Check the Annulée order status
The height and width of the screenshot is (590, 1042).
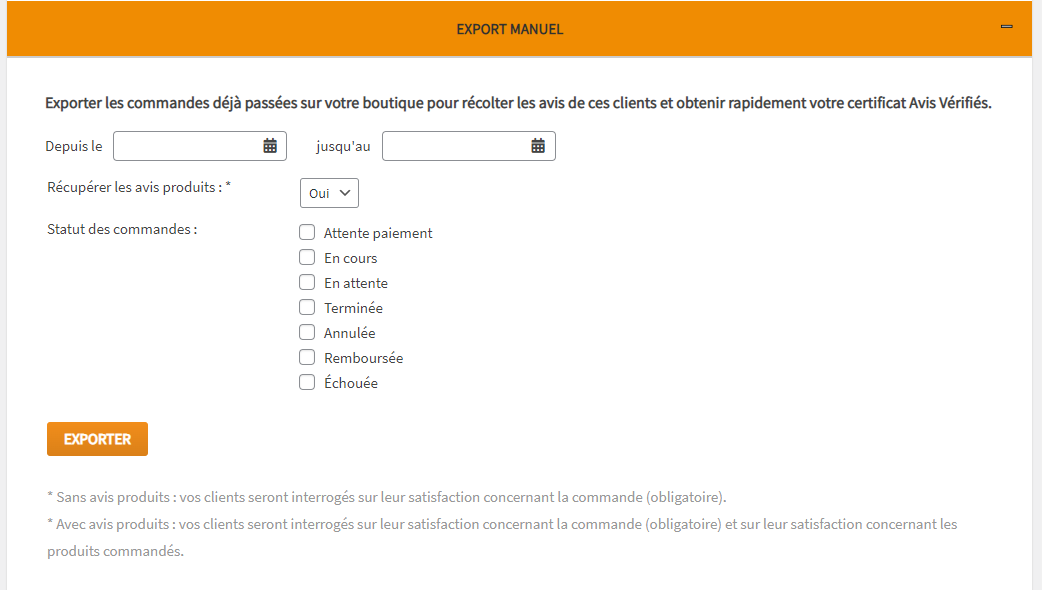tap(307, 333)
